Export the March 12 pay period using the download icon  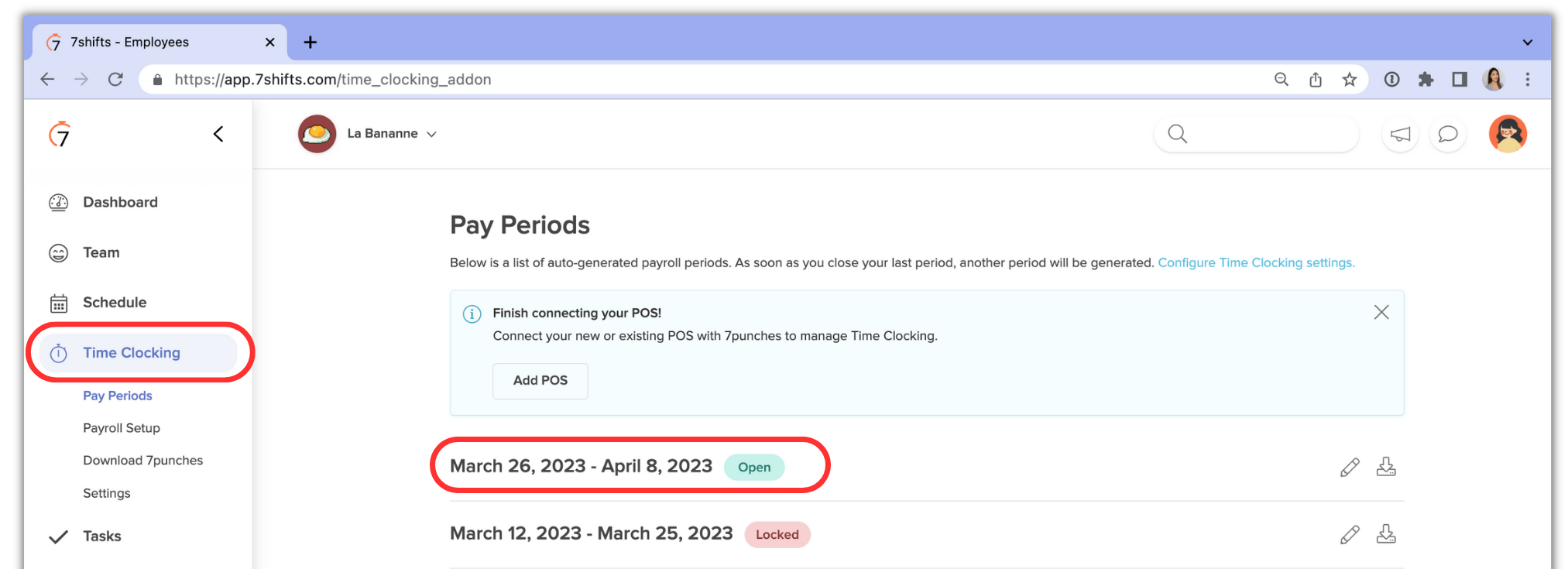1386,533
